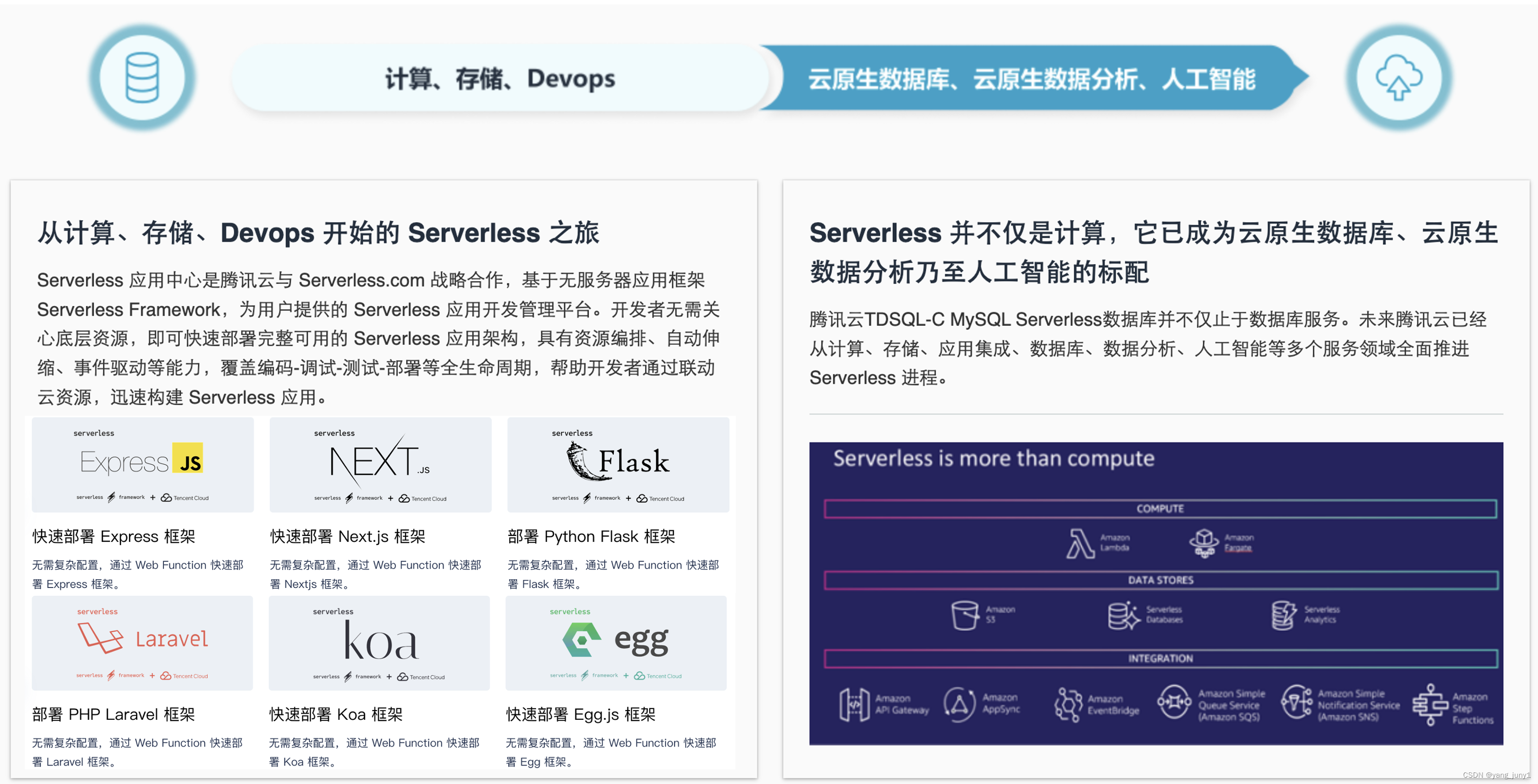Image resolution: width=1538 pixels, height=784 pixels.
Task: Click the COMPUTE section bar
Action: click(x=1160, y=509)
